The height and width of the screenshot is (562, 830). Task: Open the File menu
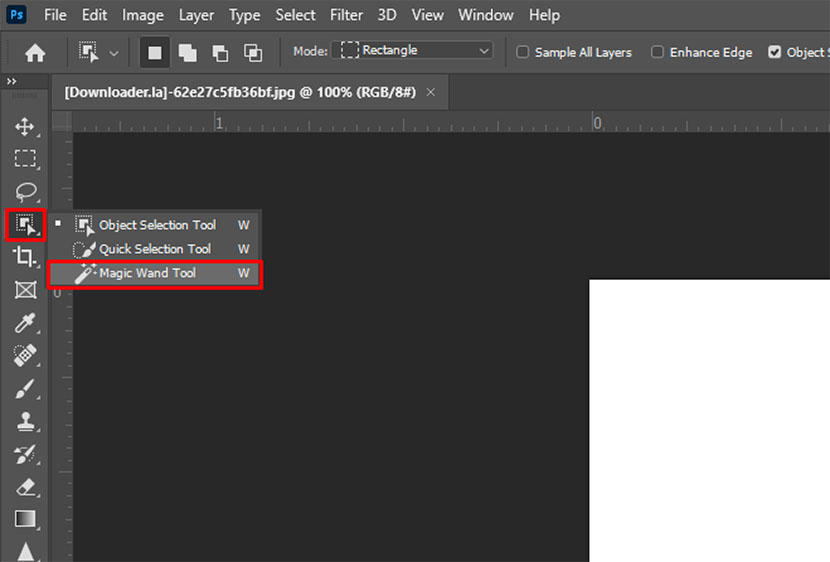coord(55,15)
